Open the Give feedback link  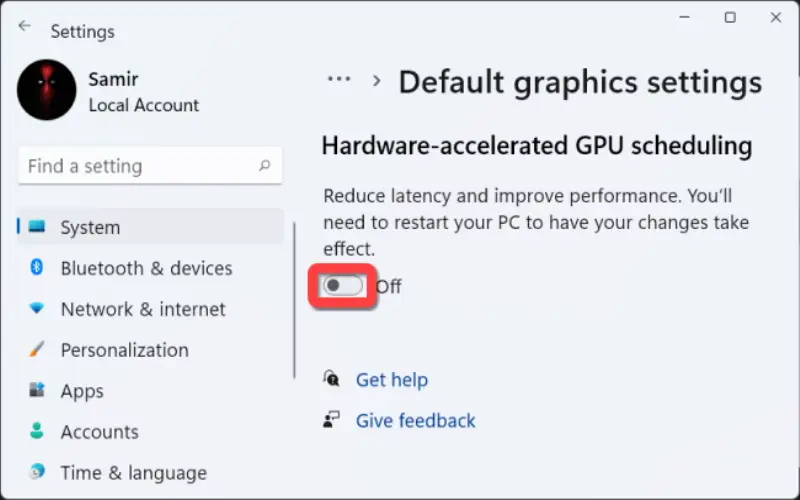(415, 420)
